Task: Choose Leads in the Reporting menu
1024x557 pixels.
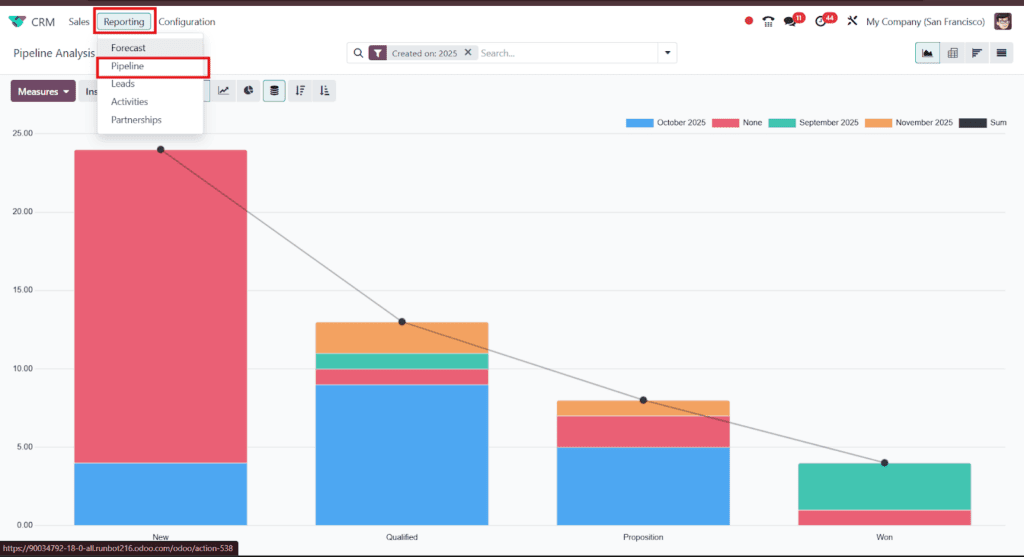Action: pyautogui.click(x=123, y=84)
